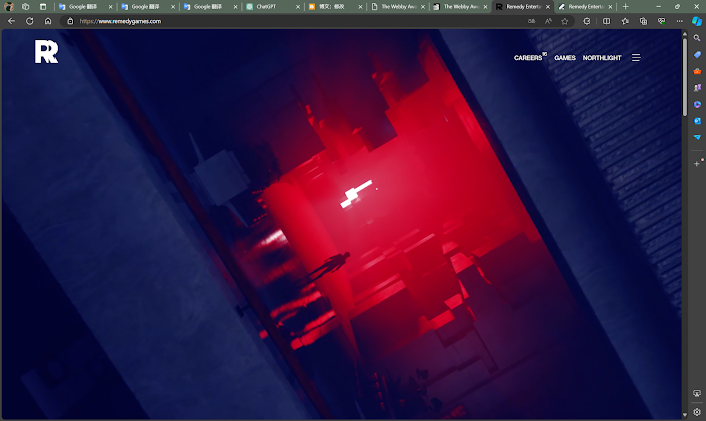Reload the current page
Screen dimensions: 706x421
coord(29,21)
